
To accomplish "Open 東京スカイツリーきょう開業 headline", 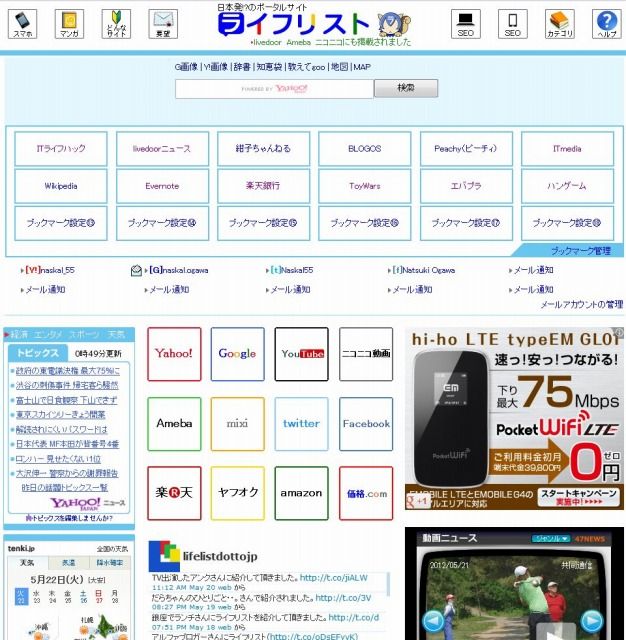I will click(x=60, y=415).
